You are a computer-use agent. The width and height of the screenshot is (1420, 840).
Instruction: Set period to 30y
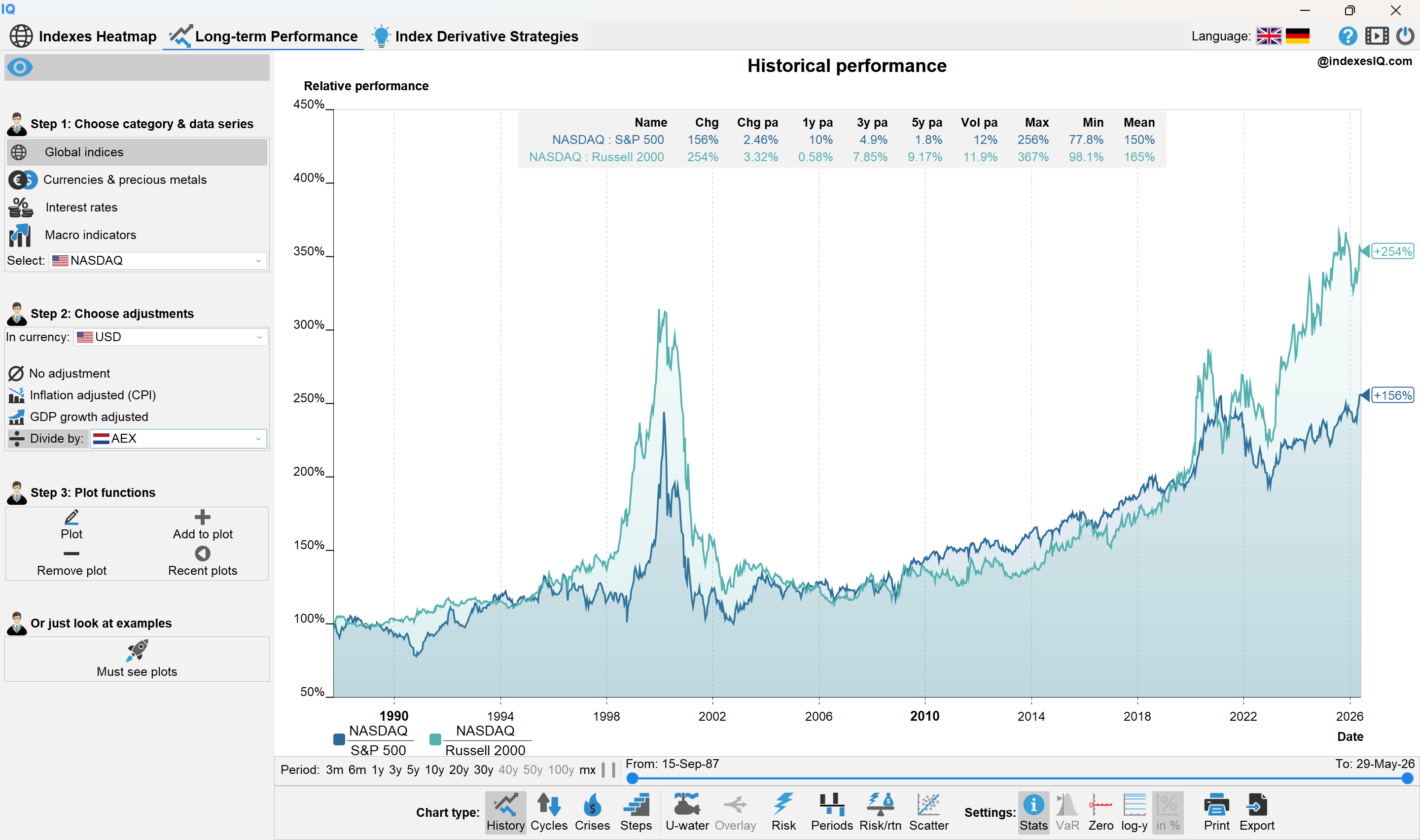pyautogui.click(x=483, y=770)
